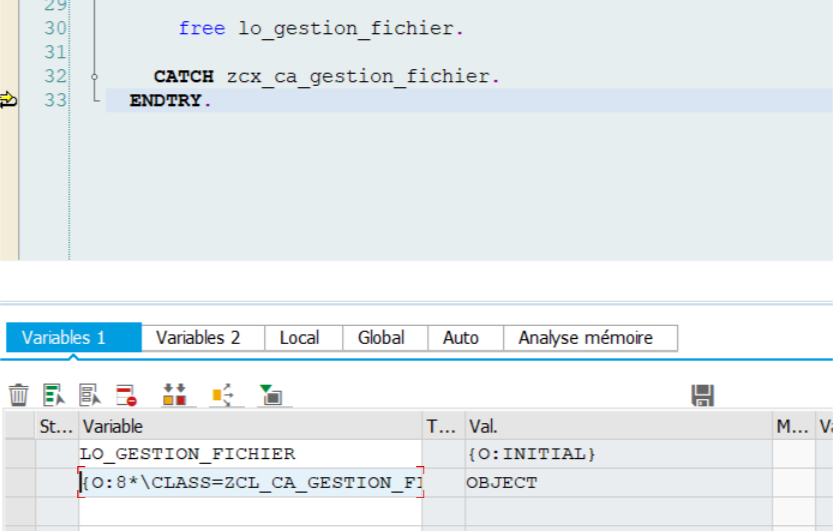Click the red minus delete-row icon
The width and height of the screenshot is (833, 531).
click(x=125, y=395)
